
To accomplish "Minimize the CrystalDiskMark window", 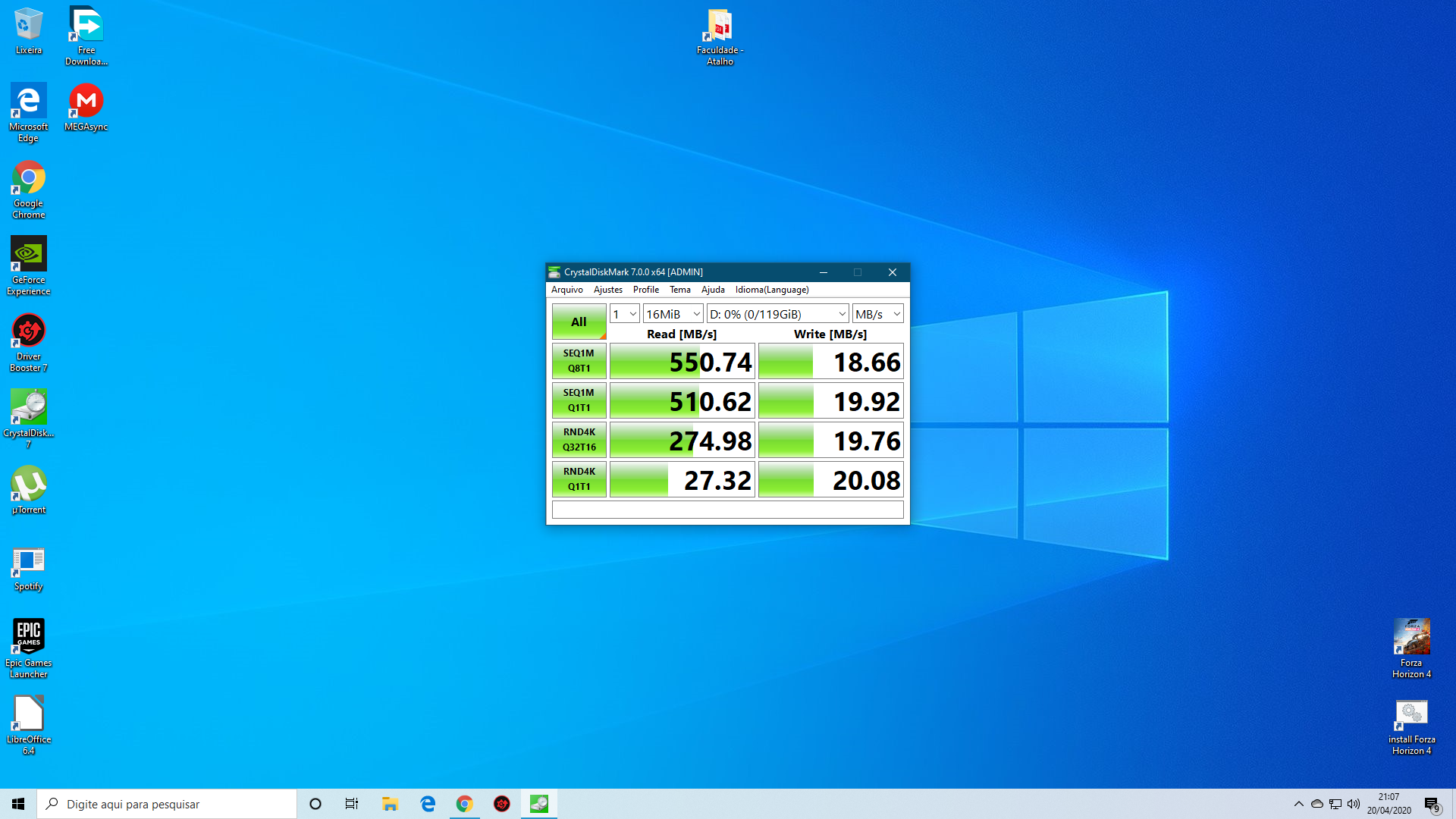I will pyautogui.click(x=824, y=272).
